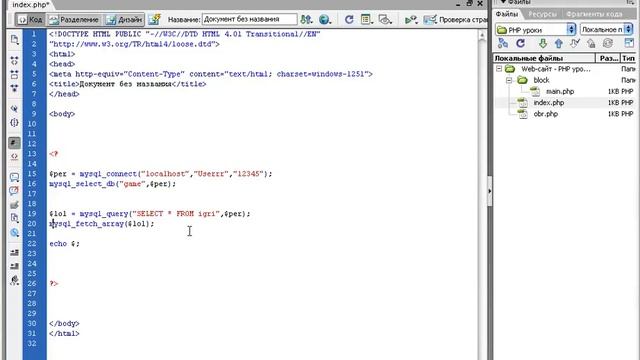Collapse the block folder

pos(509,80)
